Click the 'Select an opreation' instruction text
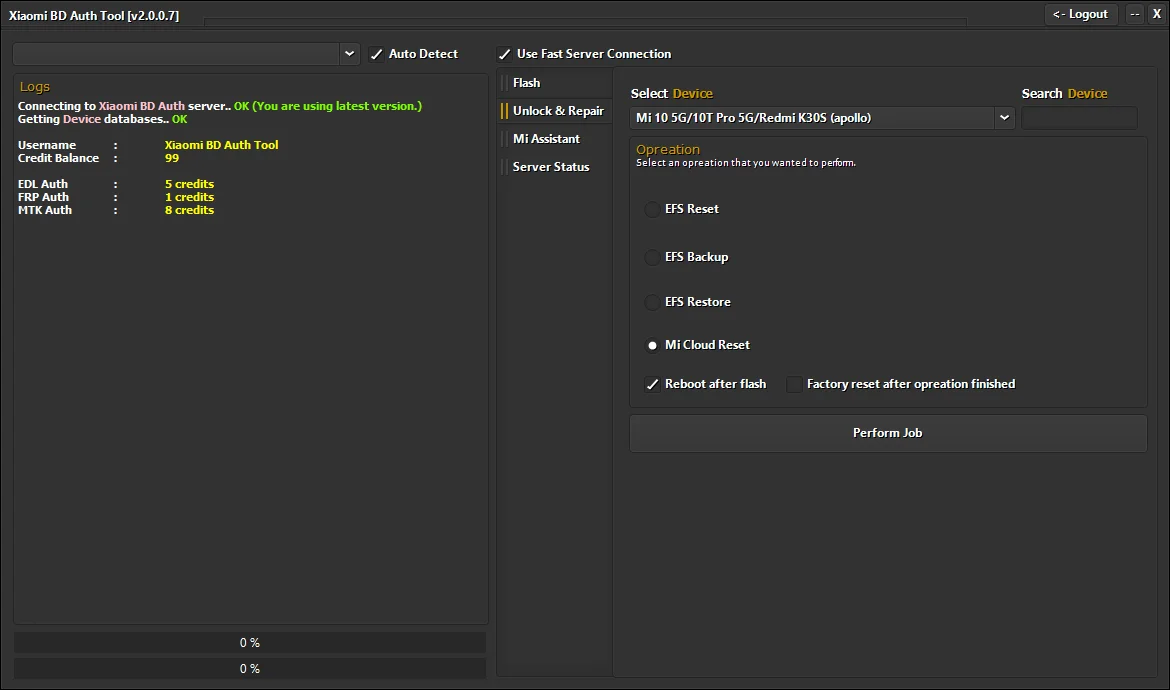The width and height of the screenshot is (1170, 690). click(745, 163)
